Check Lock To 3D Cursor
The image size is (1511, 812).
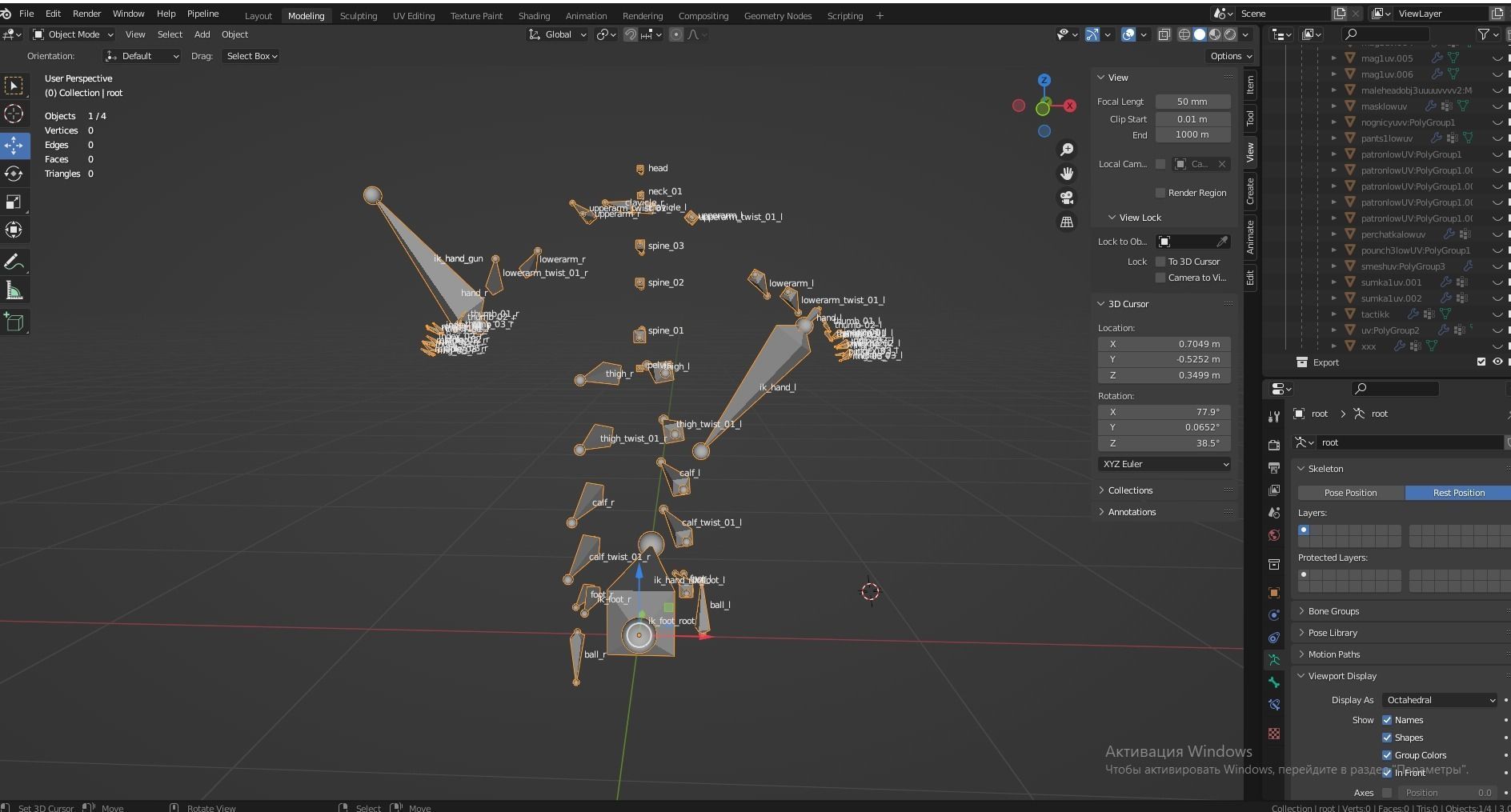pyautogui.click(x=1160, y=262)
